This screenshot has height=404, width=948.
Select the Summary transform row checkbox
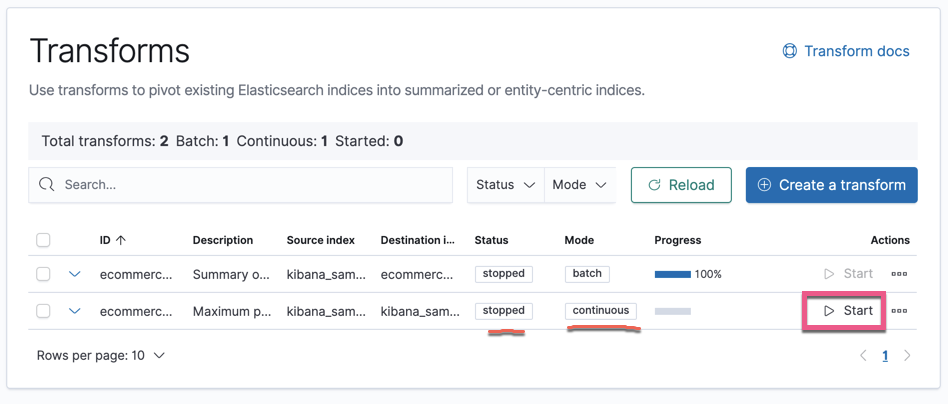pos(43,273)
